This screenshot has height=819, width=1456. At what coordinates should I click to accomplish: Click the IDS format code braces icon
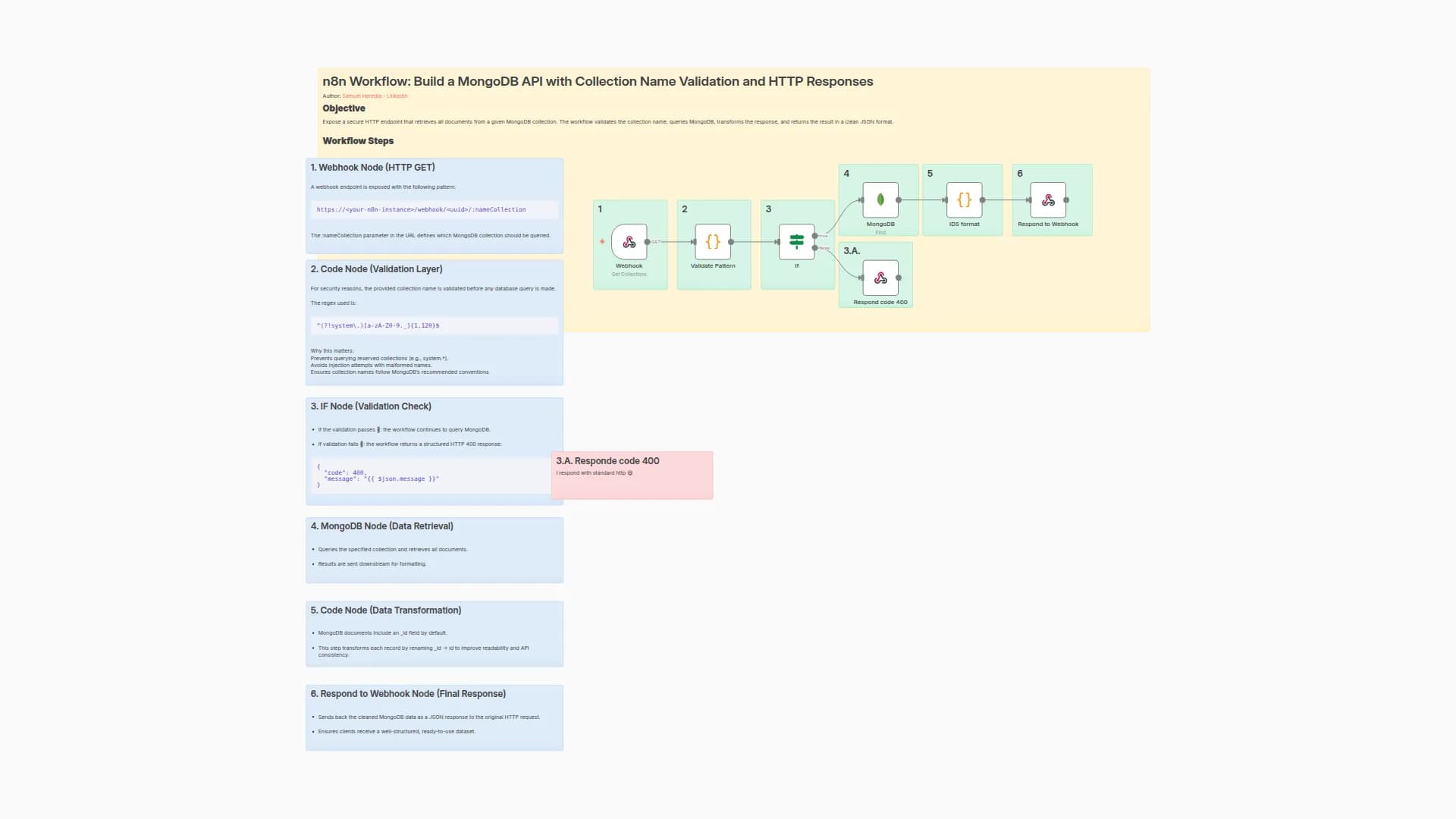(963, 199)
